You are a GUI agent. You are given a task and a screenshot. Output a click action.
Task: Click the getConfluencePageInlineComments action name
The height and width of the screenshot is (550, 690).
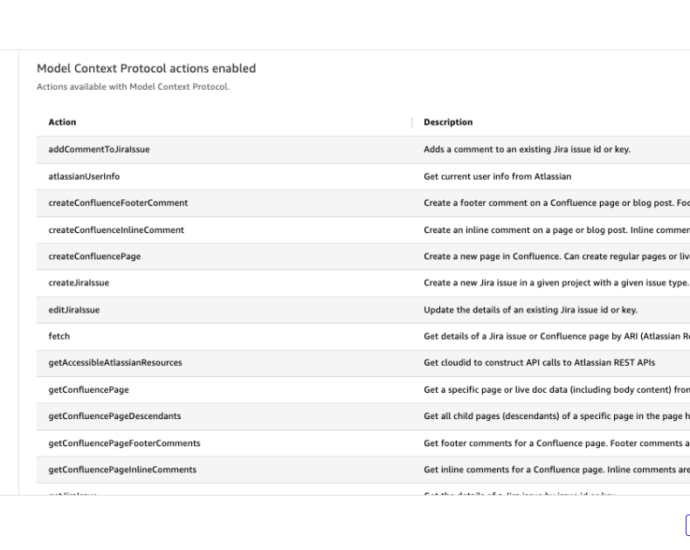coord(122,469)
